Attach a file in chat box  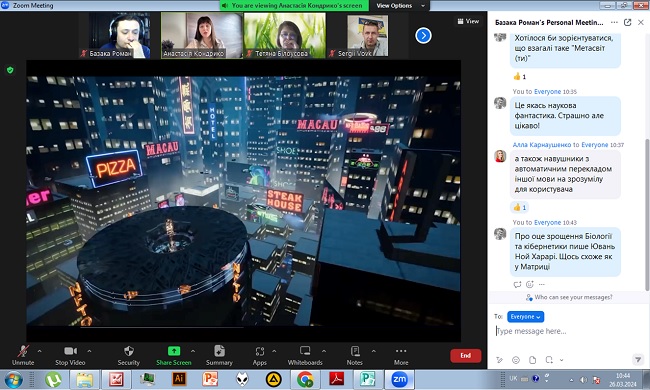[533, 360]
